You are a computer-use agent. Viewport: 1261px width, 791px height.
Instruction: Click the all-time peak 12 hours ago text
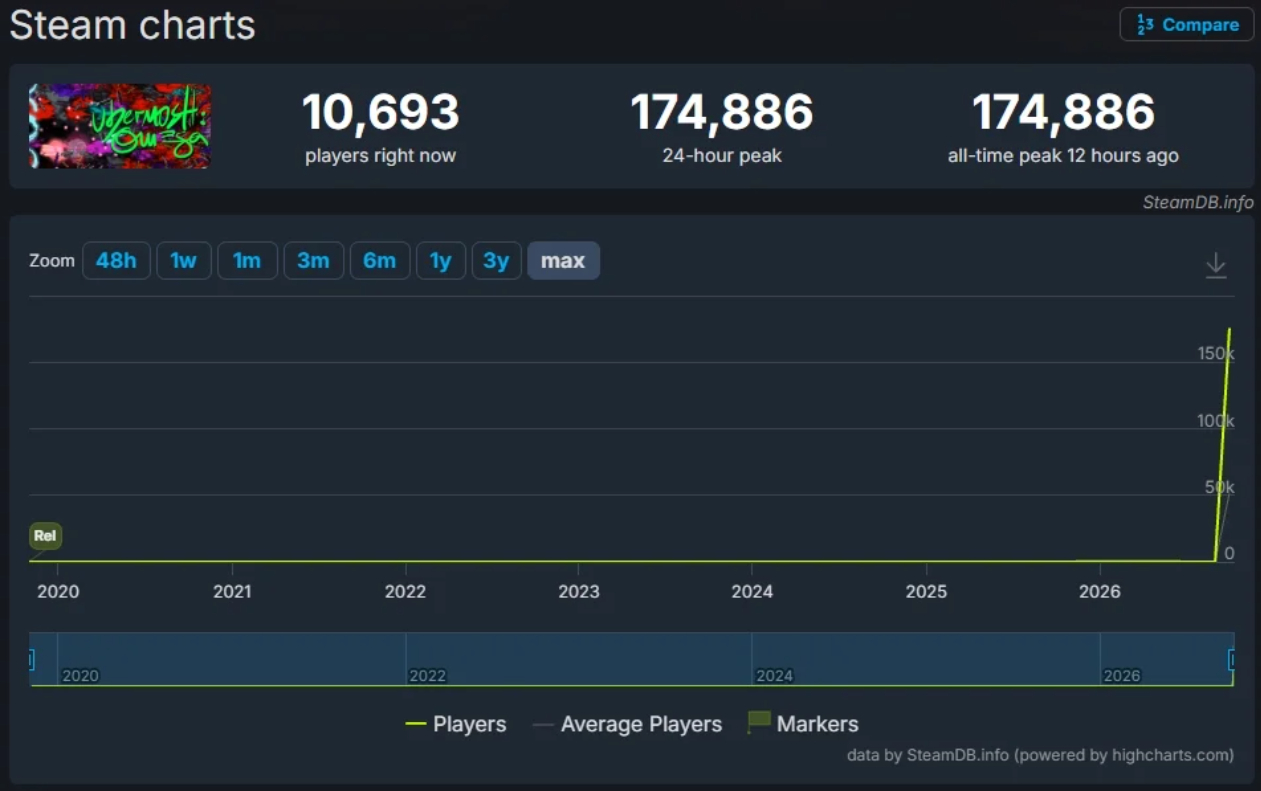click(1063, 156)
